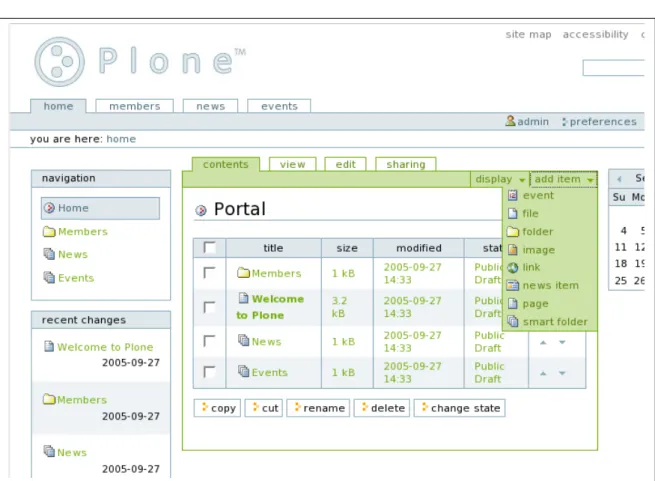The width and height of the screenshot is (655, 481).
Task: Click the News icon in recent changes
Action: pos(49,451)
